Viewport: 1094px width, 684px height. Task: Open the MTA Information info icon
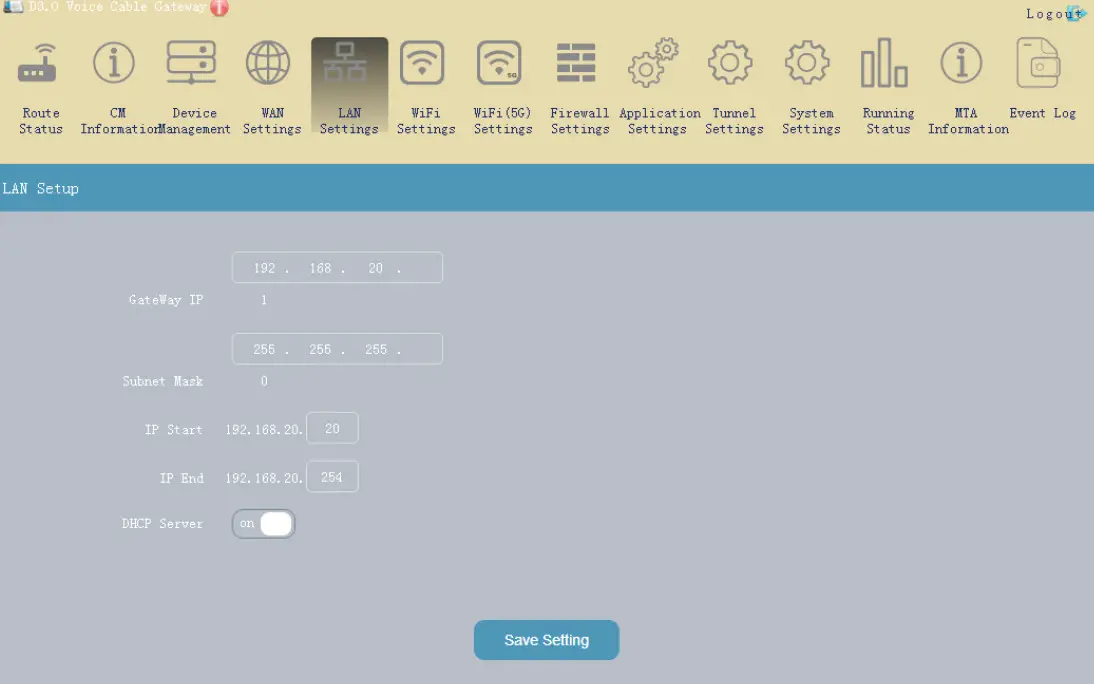pyautogui.click(x=961, y=62)
